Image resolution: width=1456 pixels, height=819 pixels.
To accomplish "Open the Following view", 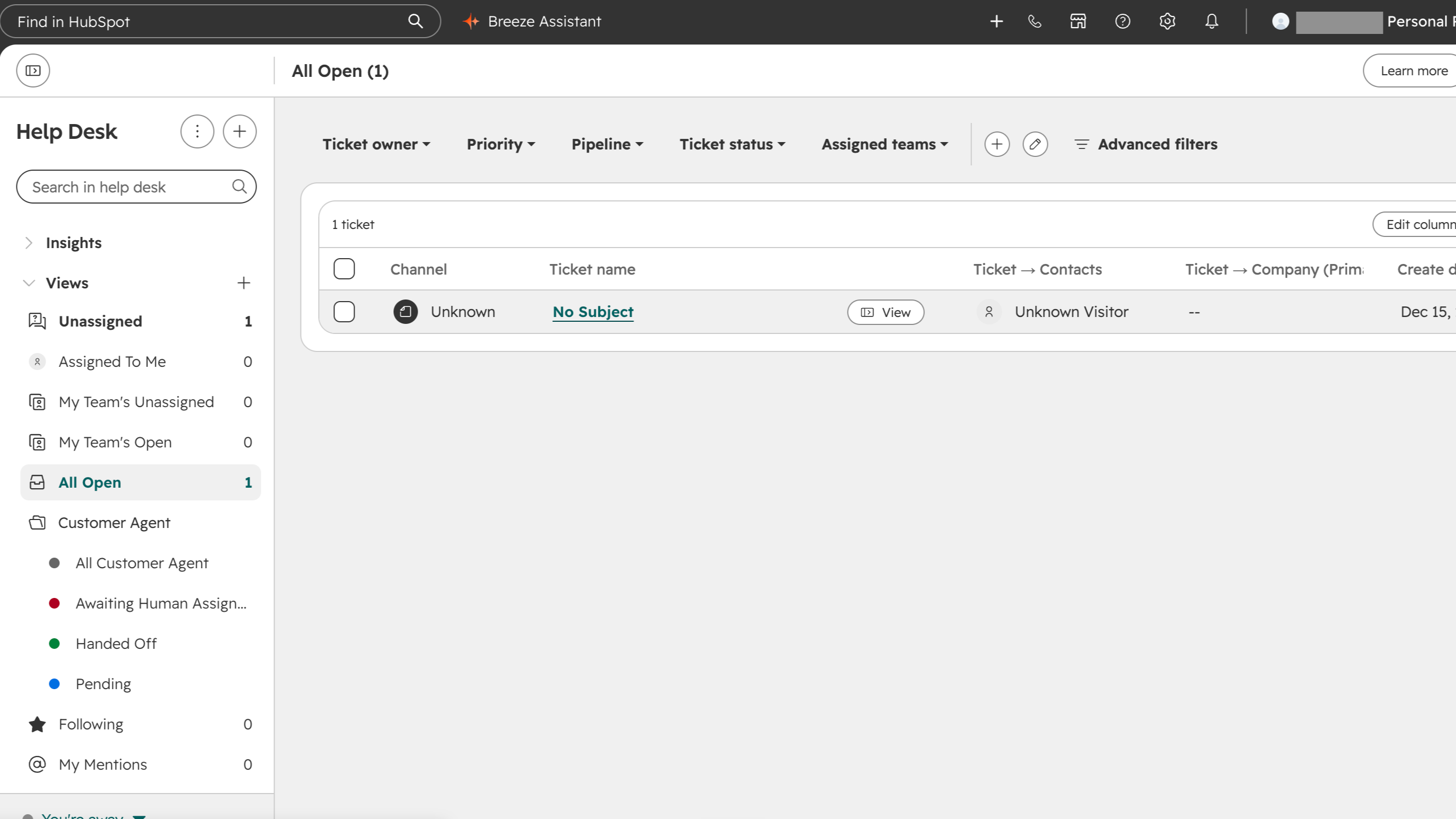I will tap(141, 724).
